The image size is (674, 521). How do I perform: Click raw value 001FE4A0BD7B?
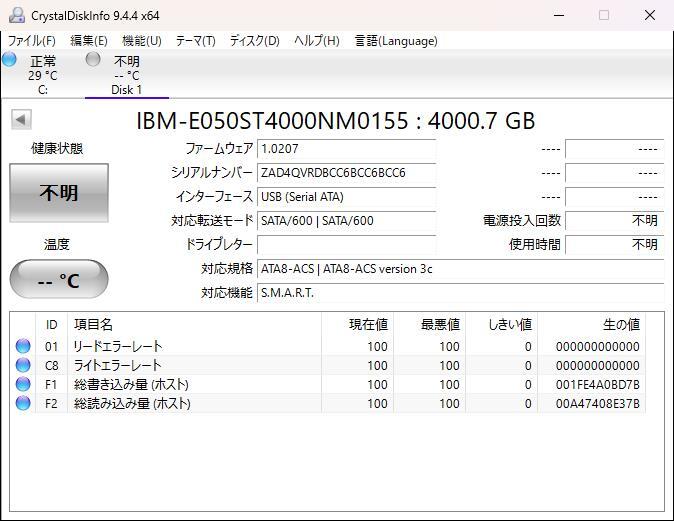pyautogui.click(x=597, y=384)
